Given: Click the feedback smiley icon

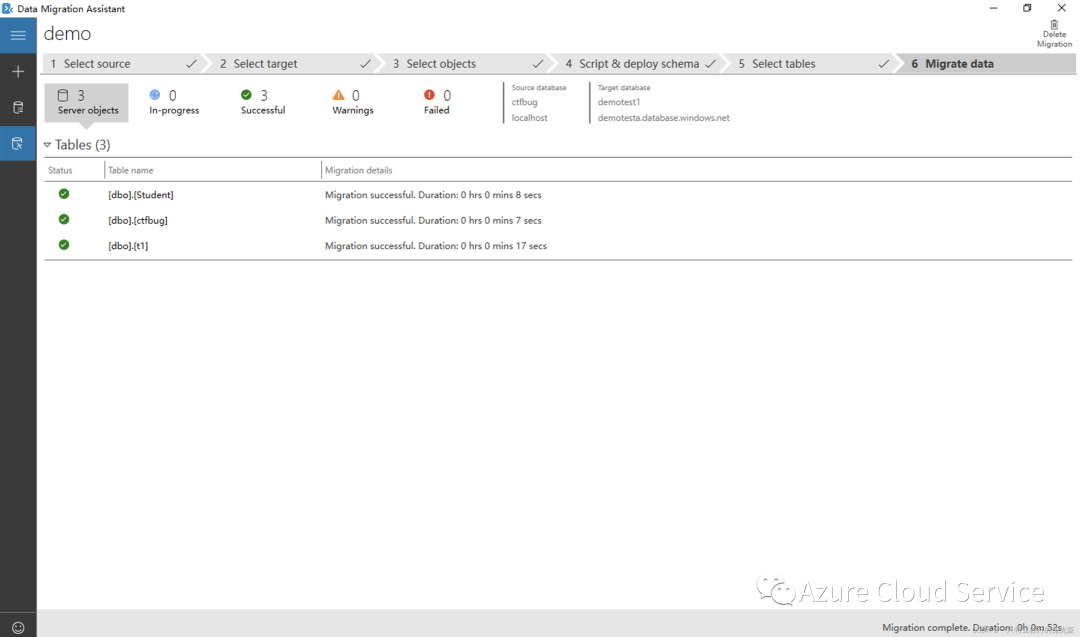Looking at the screenshot, I should [x=18, y=627].
